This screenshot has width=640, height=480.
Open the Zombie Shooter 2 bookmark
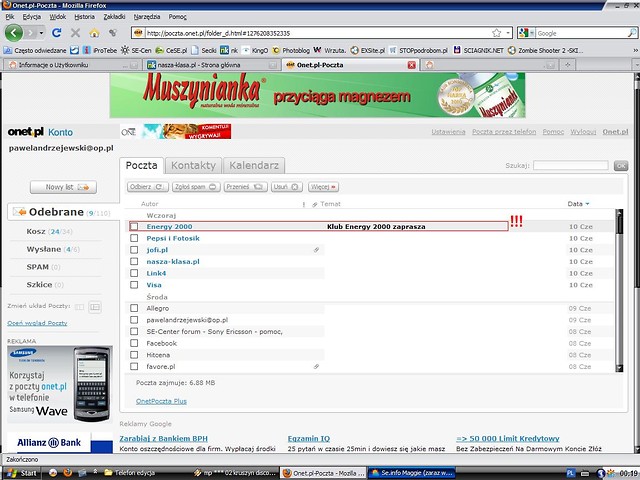click(546, 50)
